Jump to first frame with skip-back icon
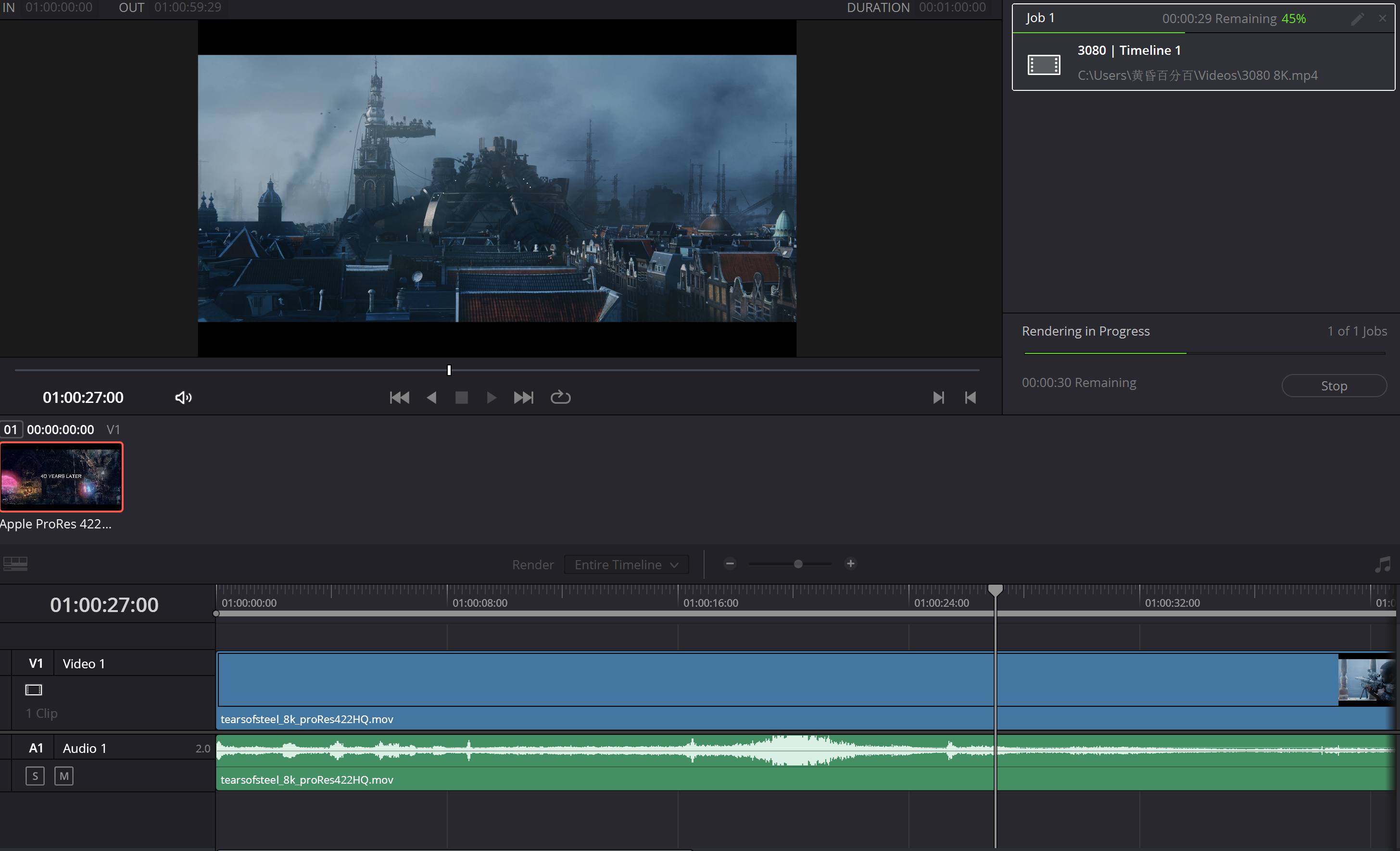Viewport: 1400px width, 851px height. (400, 398)
